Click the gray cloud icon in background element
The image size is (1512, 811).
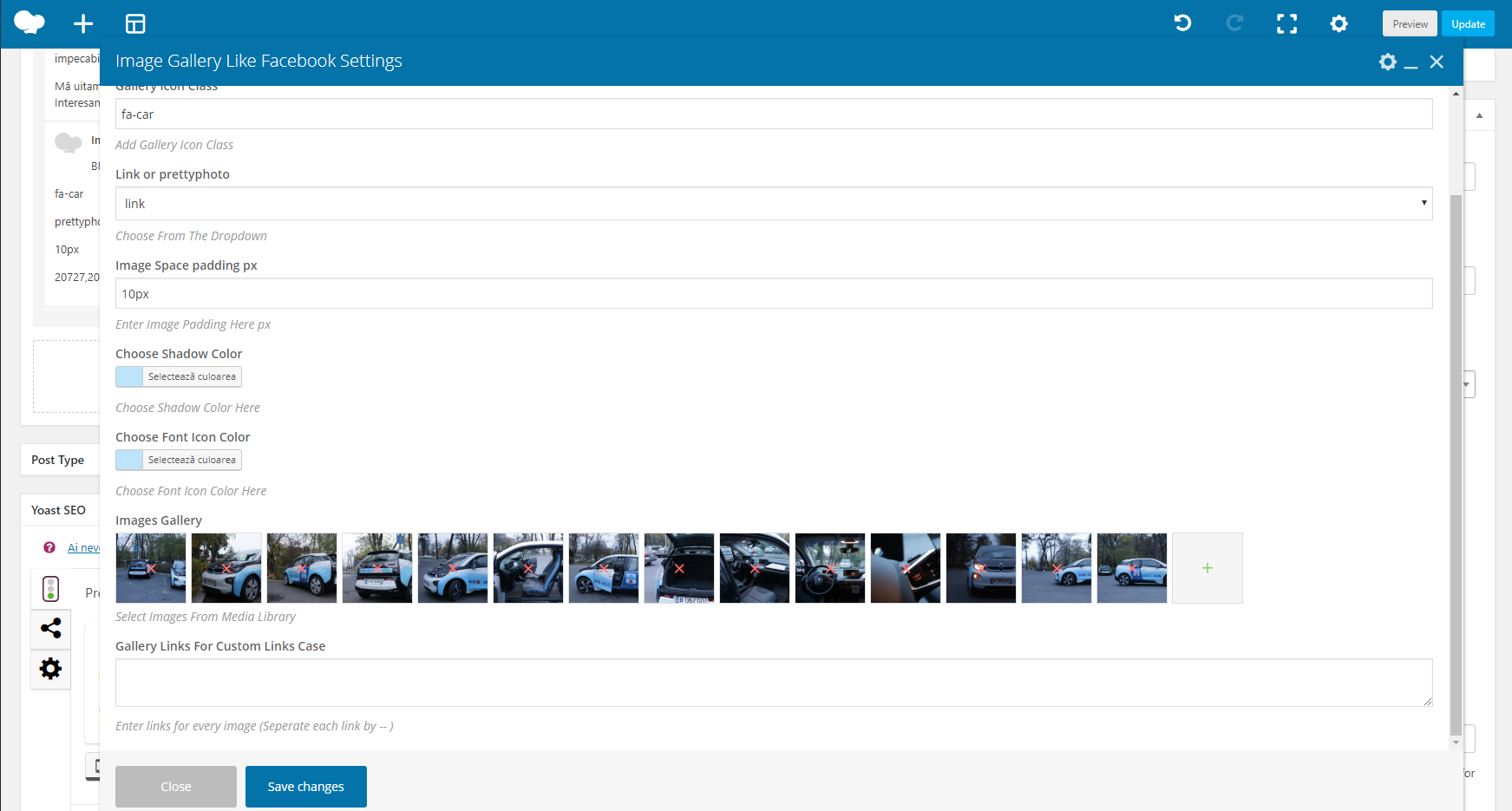[x=69, y=142]
